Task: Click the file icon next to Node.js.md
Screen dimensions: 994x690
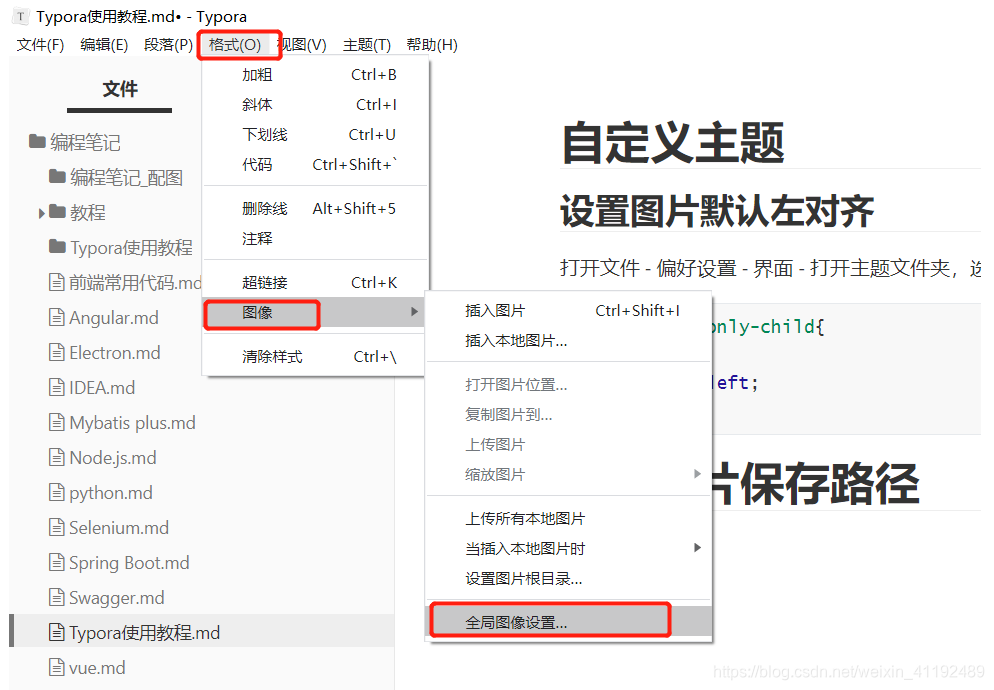Action: [58, 457]
